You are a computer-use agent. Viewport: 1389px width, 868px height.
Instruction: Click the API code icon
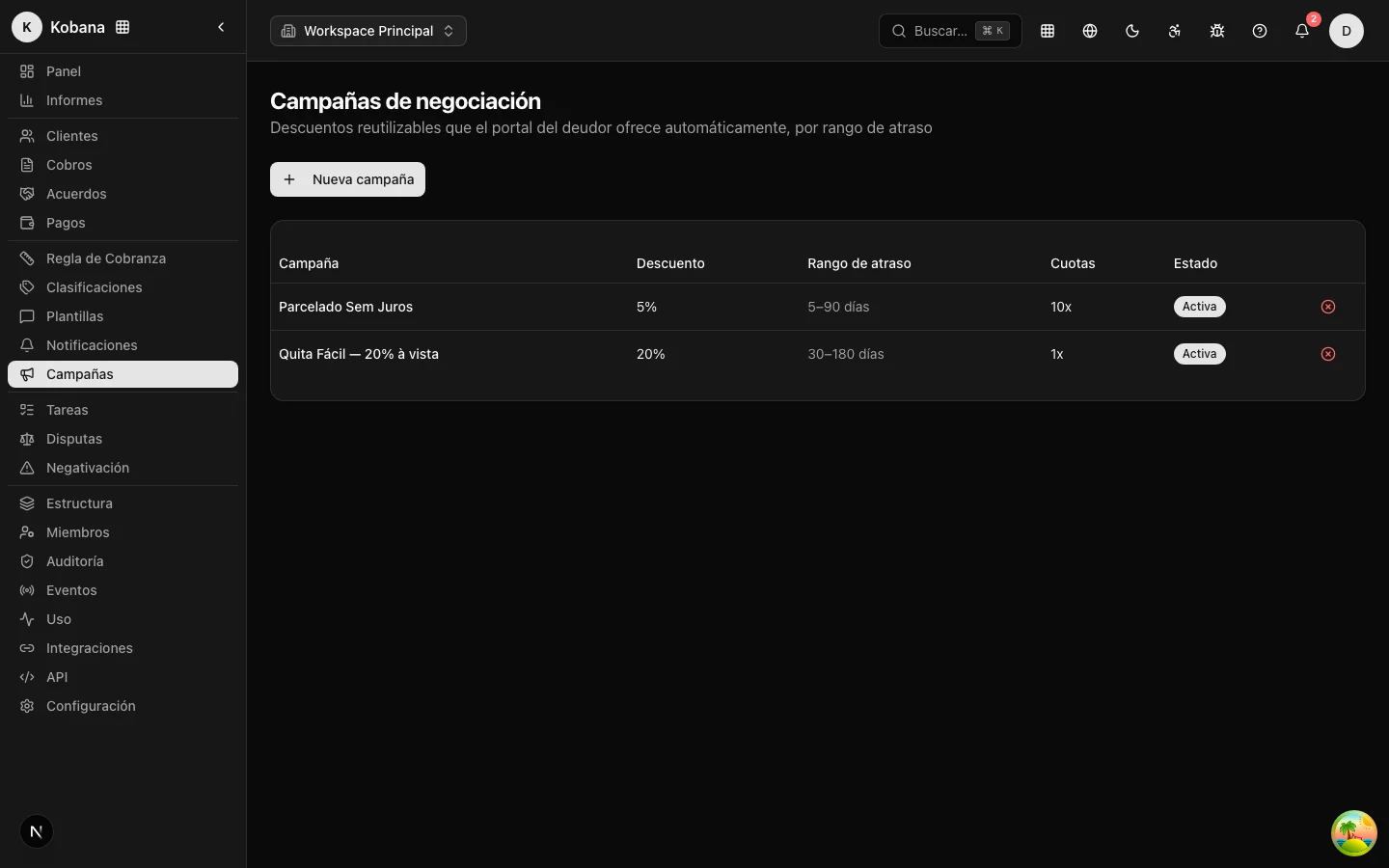(27, 677)
